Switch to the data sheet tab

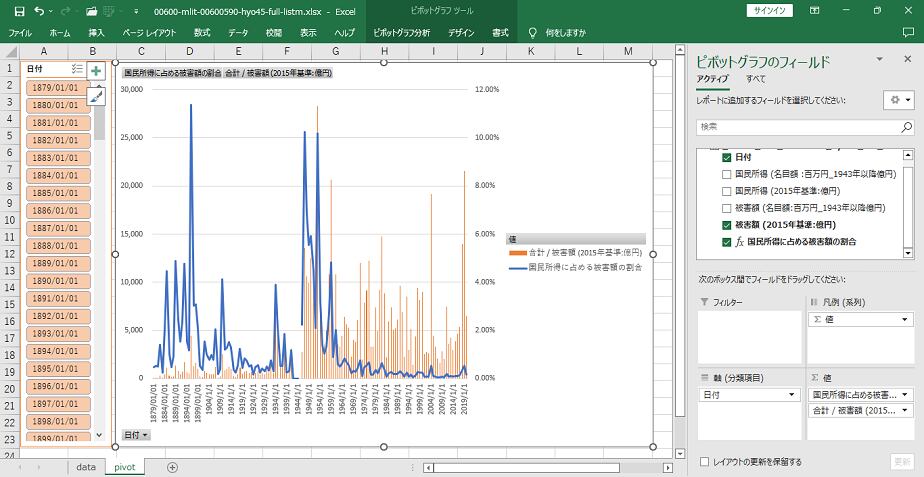(x=86, y=467)
